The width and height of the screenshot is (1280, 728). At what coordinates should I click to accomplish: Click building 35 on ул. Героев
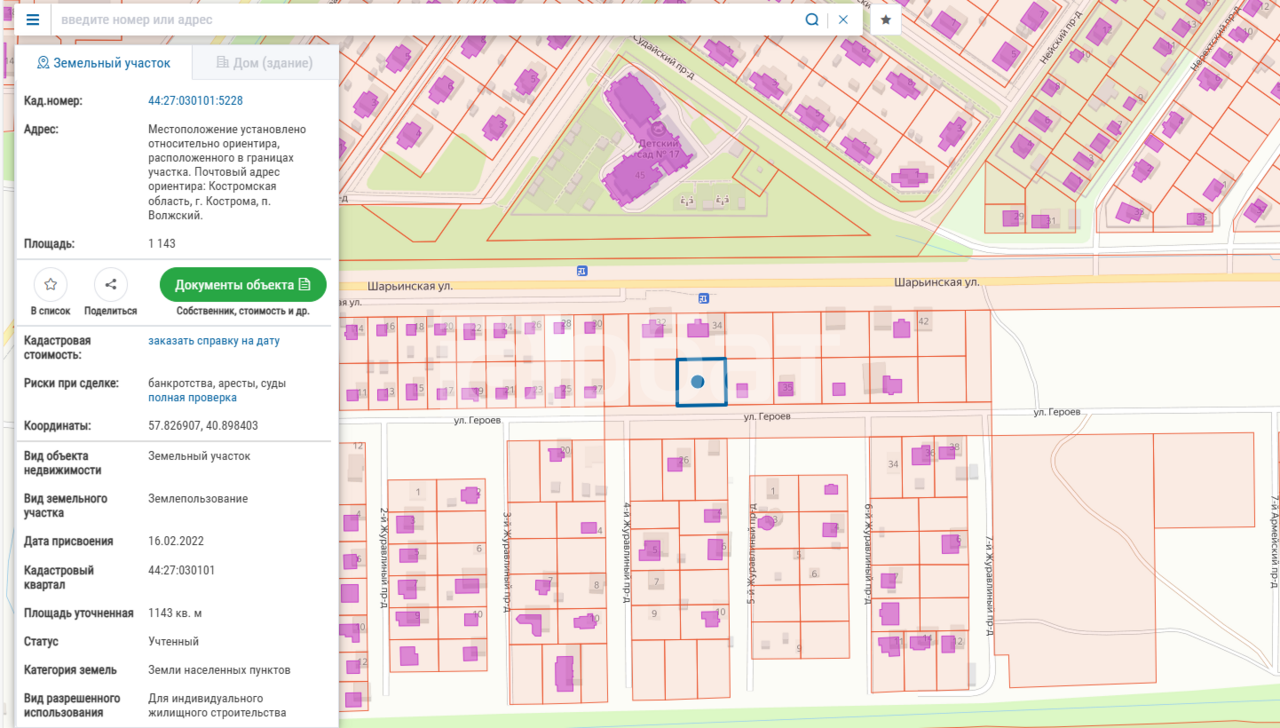coord(787,388)
